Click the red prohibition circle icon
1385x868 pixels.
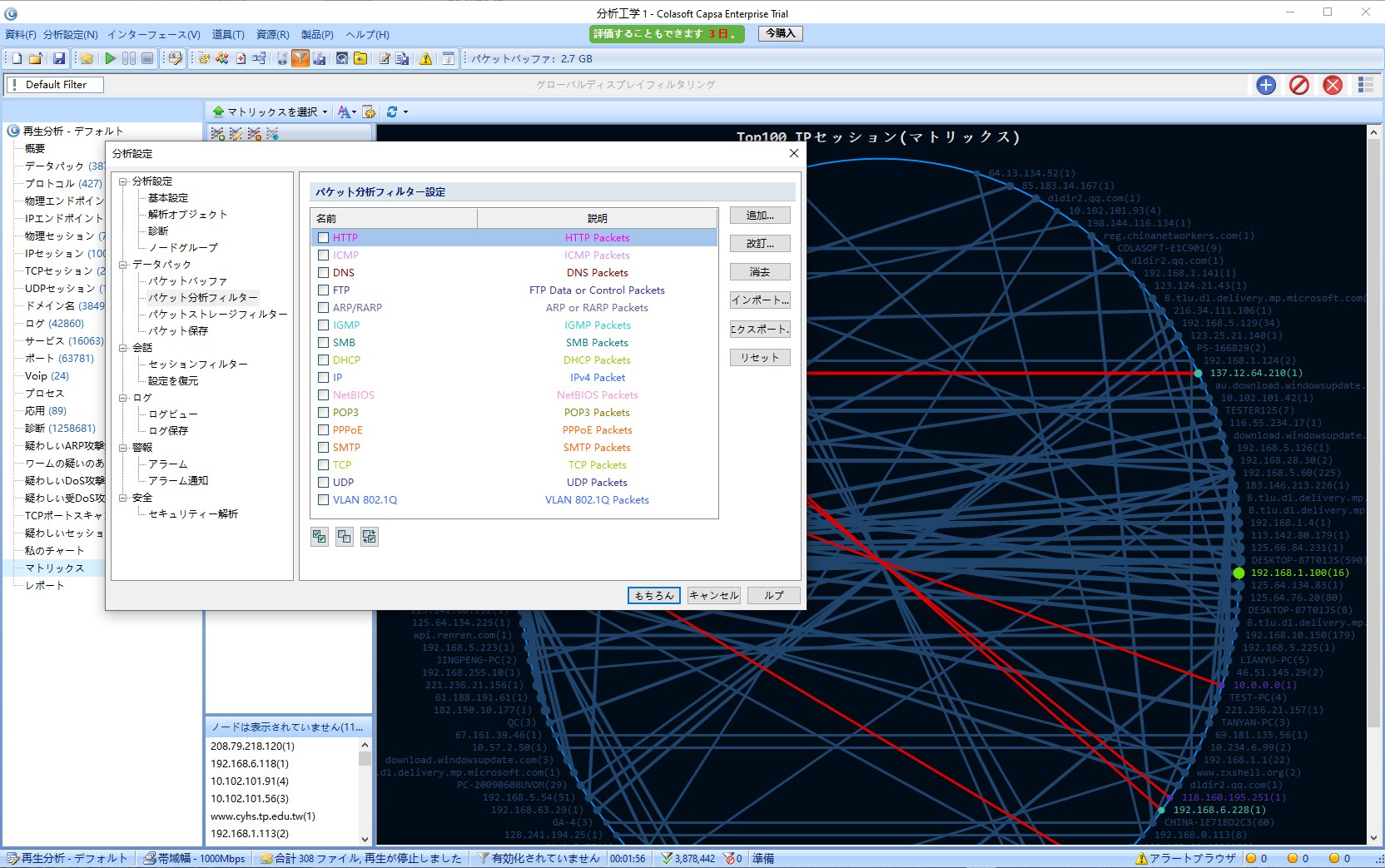[1299, 85]
